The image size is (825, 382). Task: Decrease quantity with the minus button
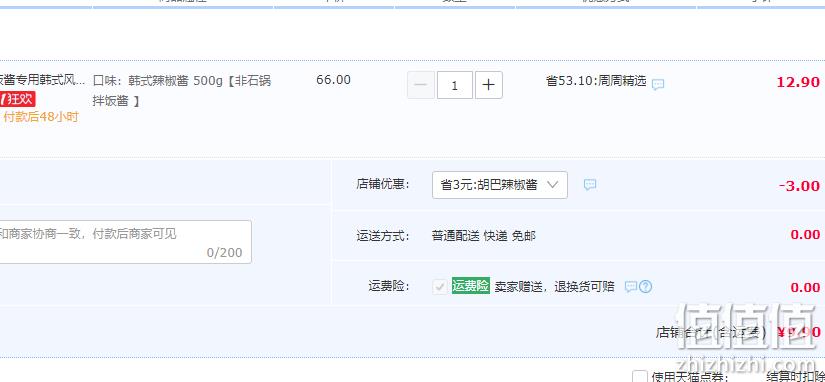(x=421, y=85)
